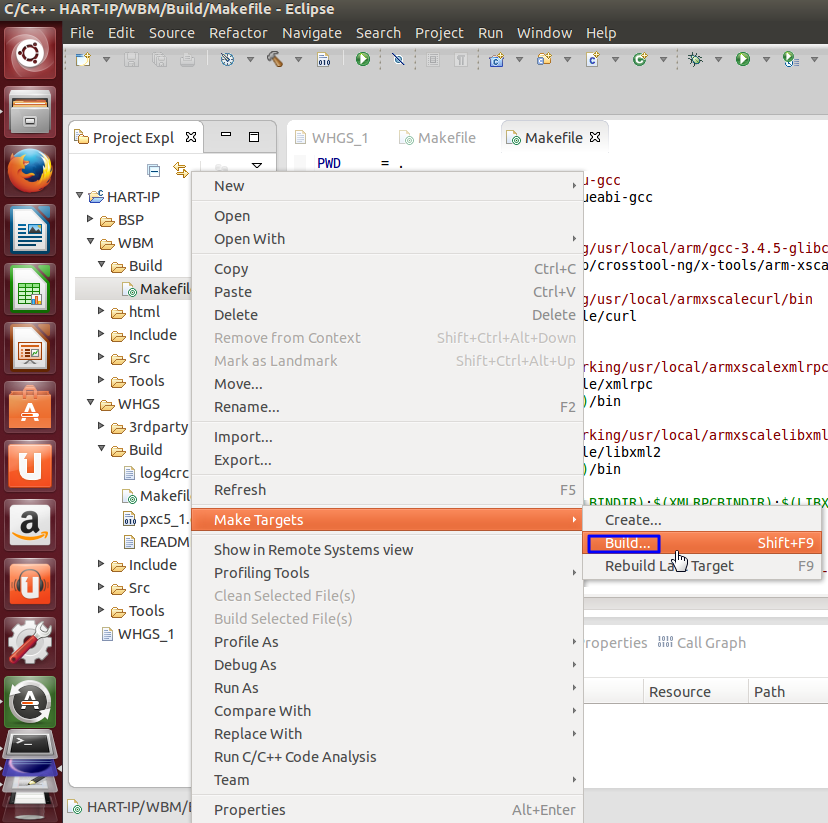The image size is (828, 823).
Task: Click the New wizard toolbar icon
Action: click(x=83, y=59)
